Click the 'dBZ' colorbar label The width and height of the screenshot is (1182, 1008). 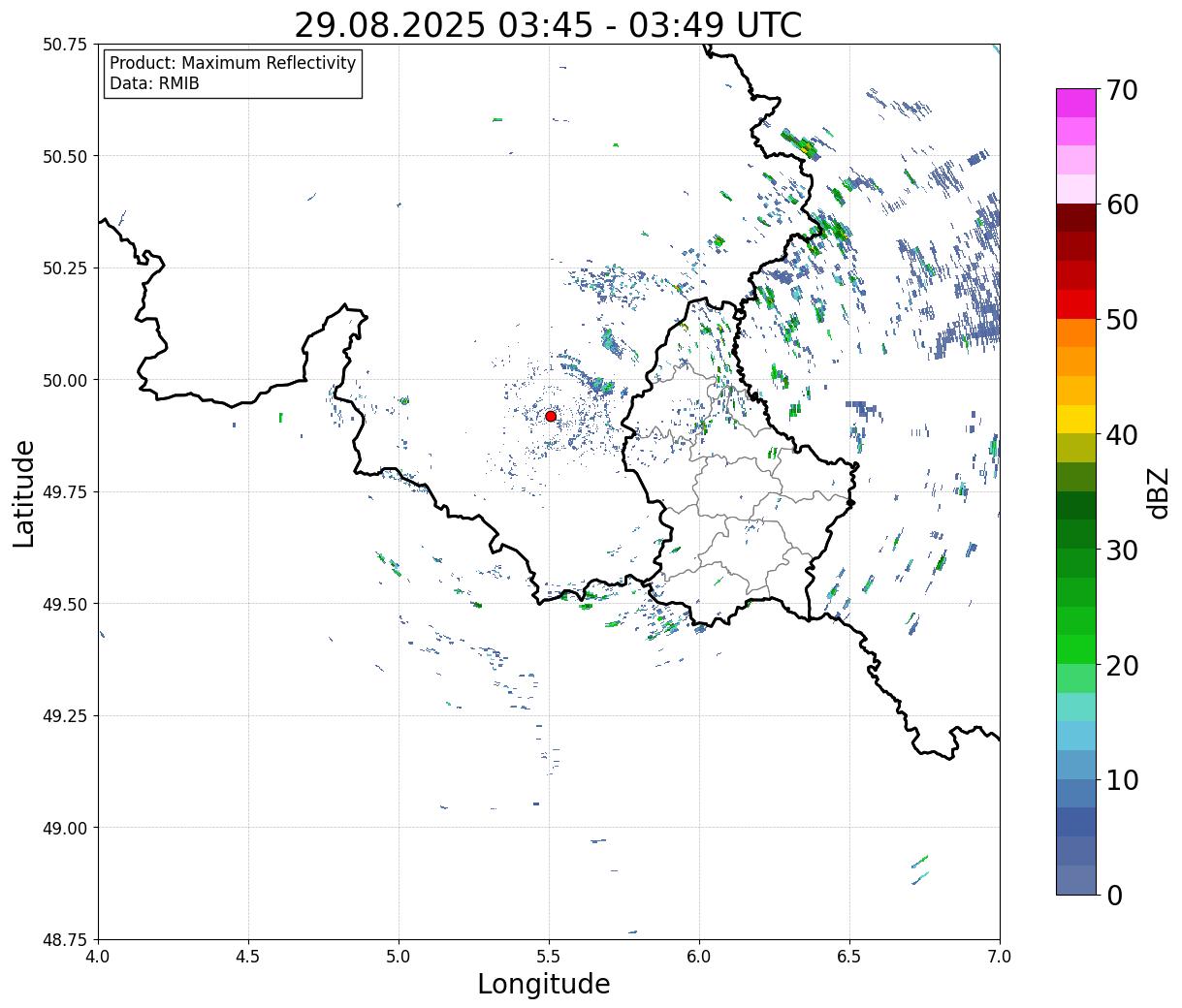coord(1158,492)
